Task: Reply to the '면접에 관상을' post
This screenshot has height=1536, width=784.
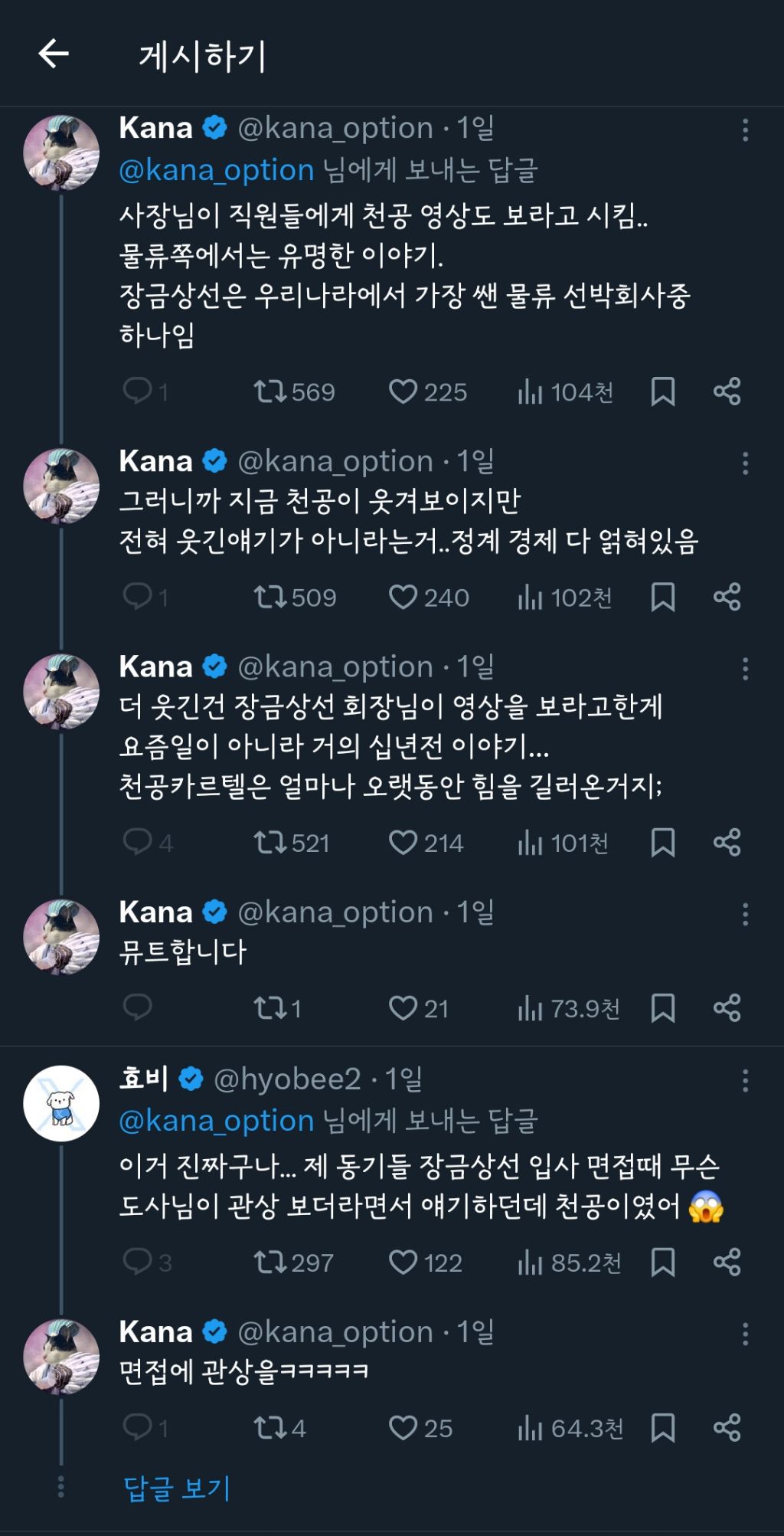Action: (138, 1428)
